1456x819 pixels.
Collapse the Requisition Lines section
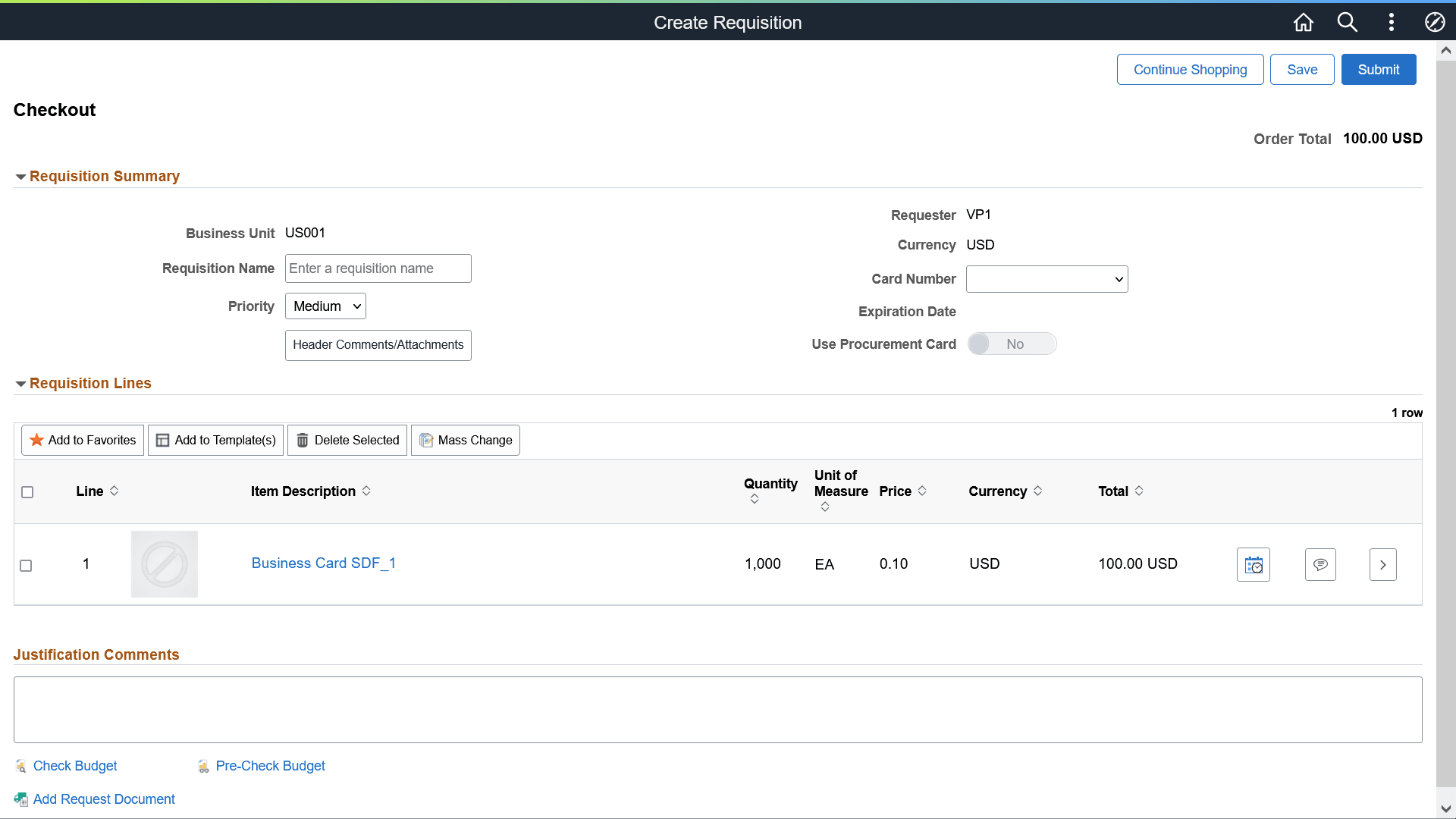coord(20,384)
